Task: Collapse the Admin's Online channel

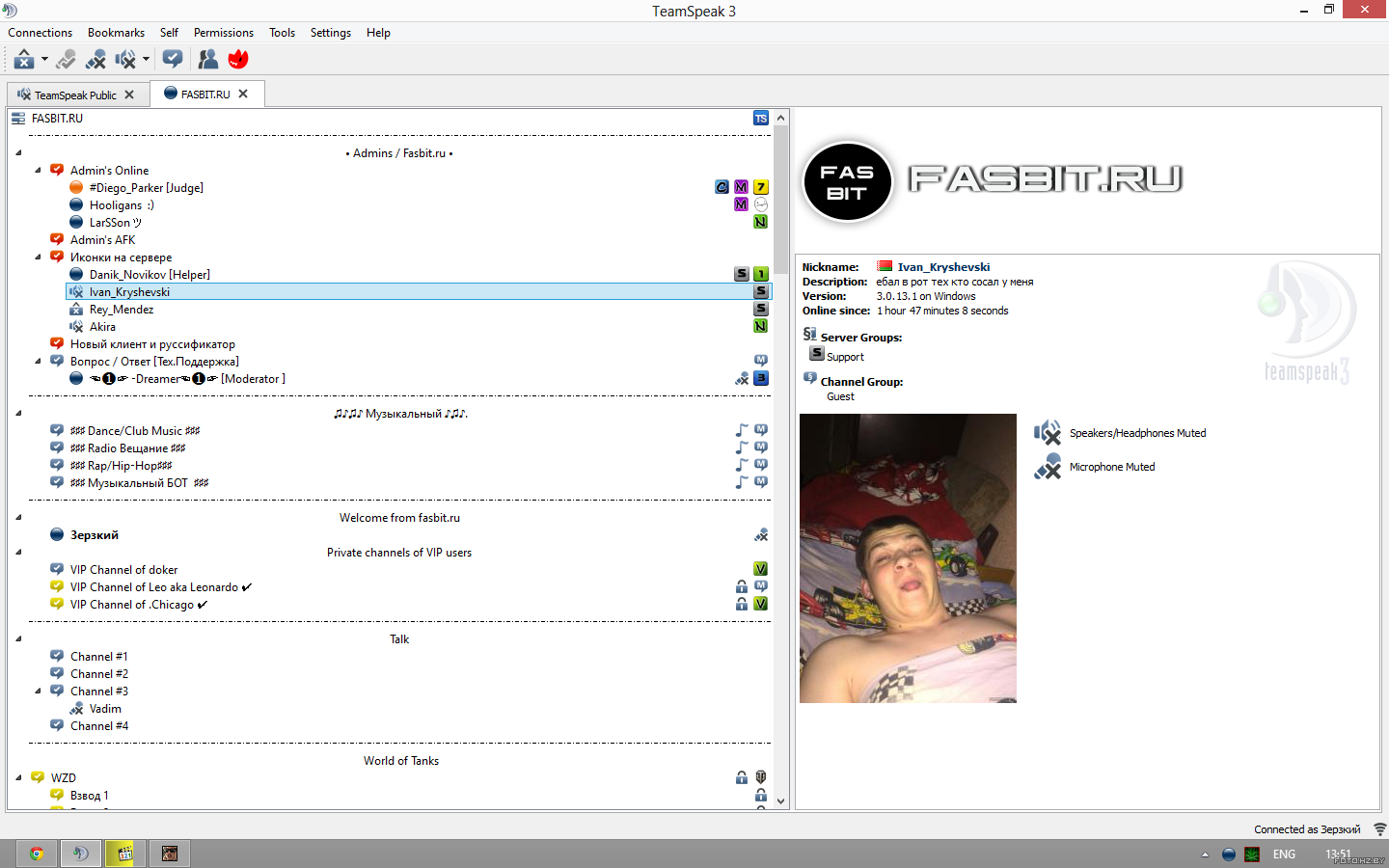Action: [x=38, y=171]
